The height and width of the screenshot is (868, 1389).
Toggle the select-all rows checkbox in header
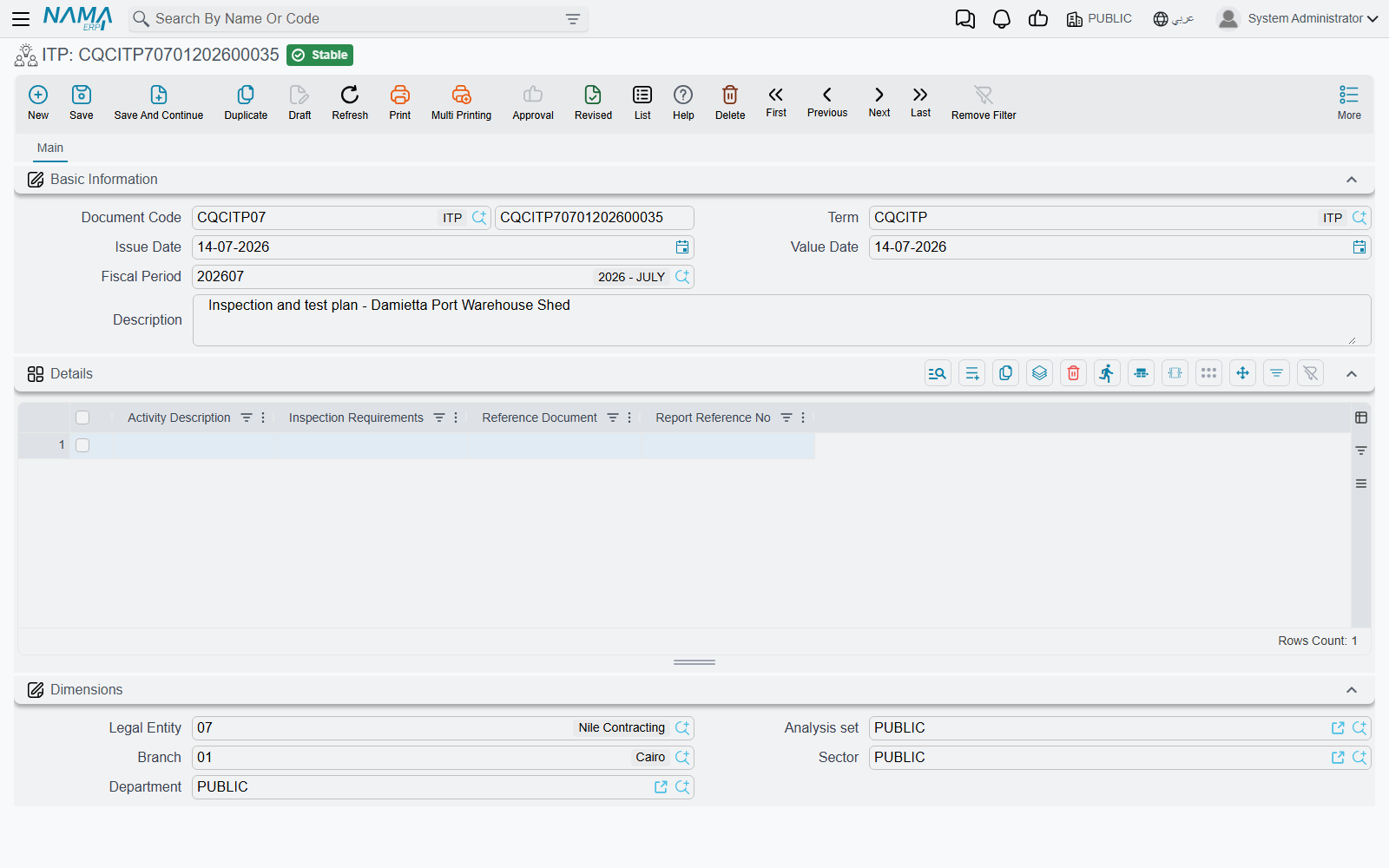(82, 418)
